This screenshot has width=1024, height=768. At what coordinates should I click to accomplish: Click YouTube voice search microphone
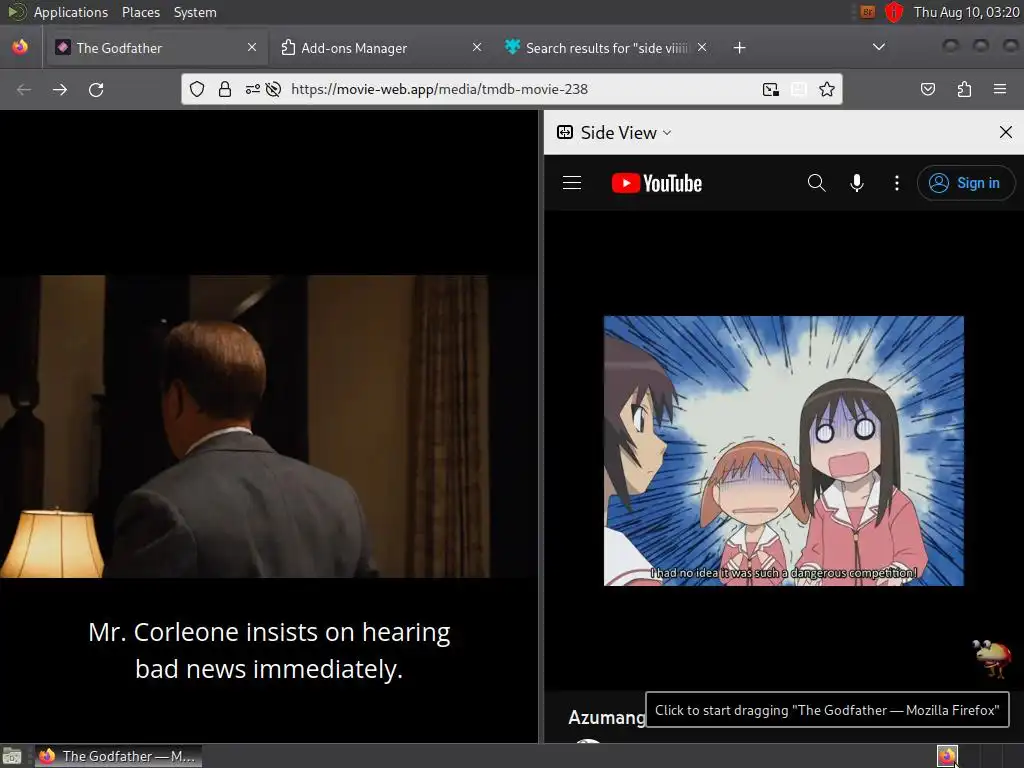[857, 183]
